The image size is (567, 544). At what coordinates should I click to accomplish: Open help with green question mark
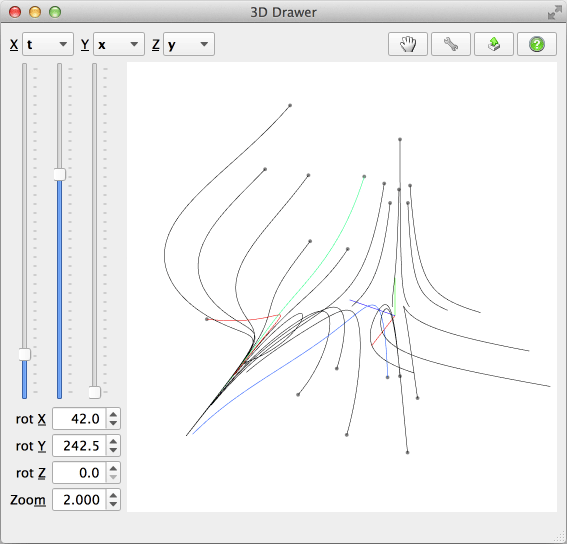(x=537, y=44)
